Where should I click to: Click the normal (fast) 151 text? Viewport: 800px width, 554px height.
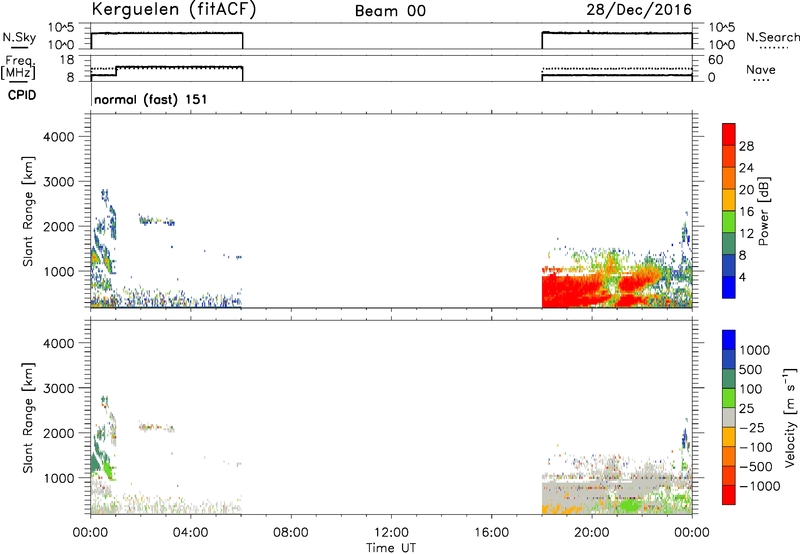pos(151,99)
